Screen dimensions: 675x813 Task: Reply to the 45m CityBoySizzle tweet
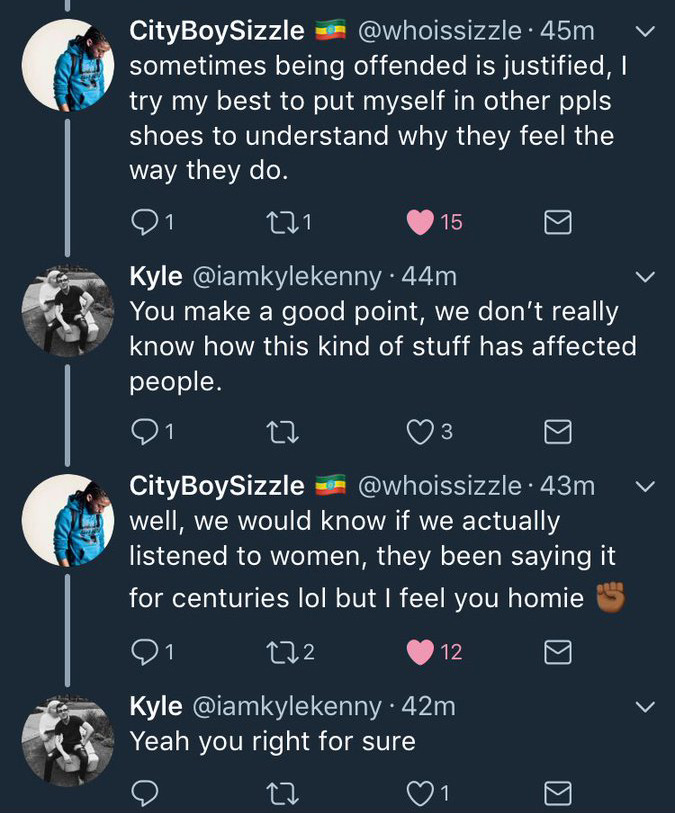[146, 222]
